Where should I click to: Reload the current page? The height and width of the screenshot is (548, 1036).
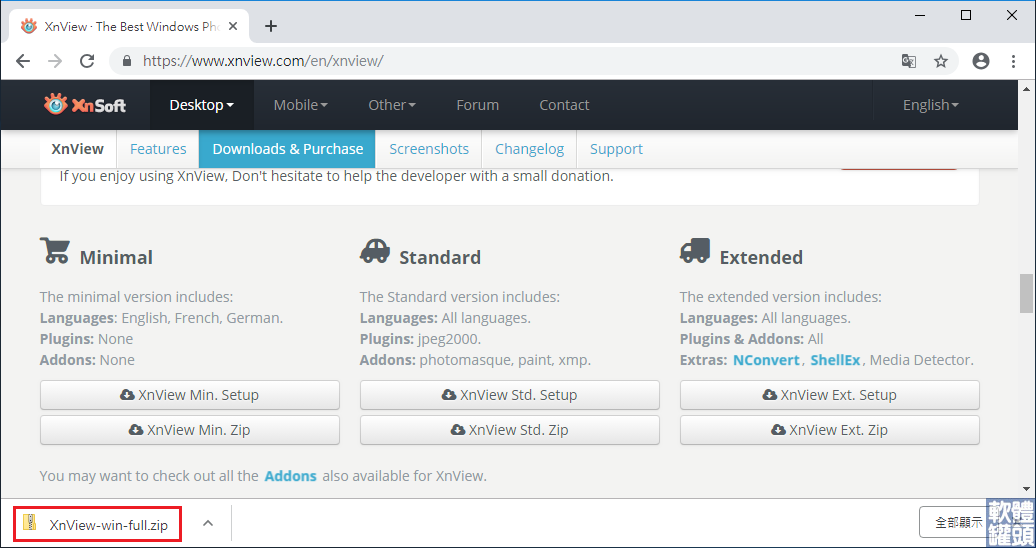click(x=87, y=61)
